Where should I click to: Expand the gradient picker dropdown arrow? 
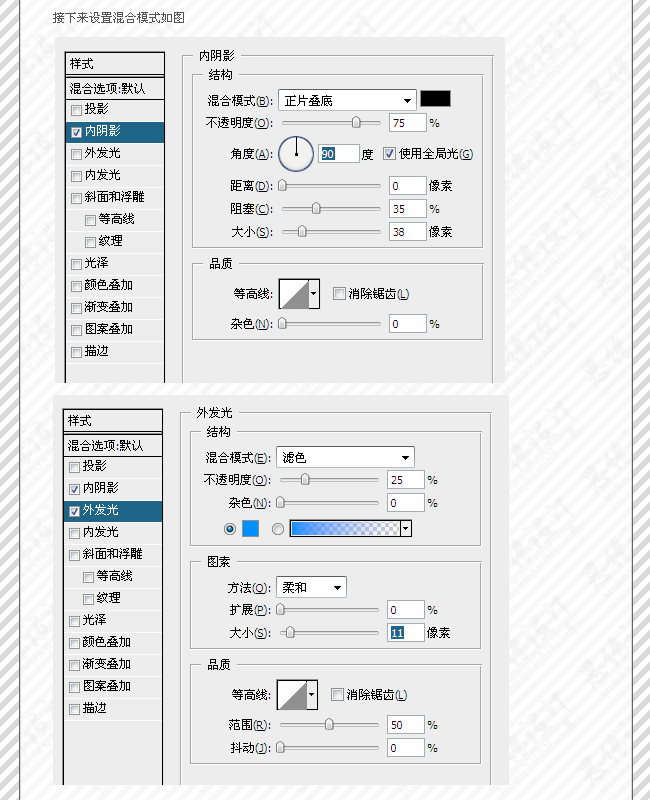click(x=406, y=529)
